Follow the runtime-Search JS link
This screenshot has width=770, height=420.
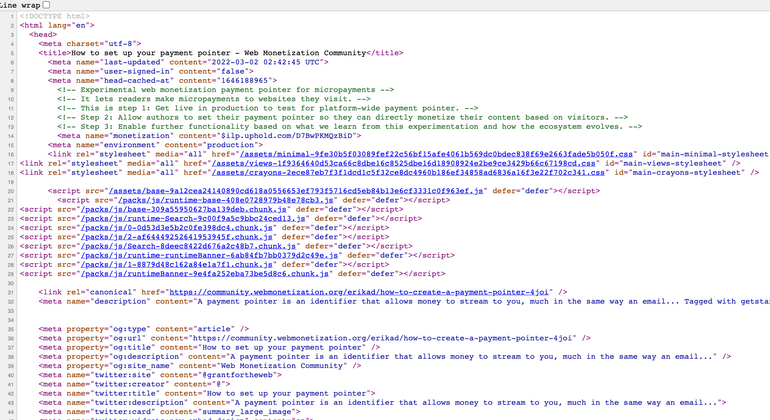coord(193,219)
